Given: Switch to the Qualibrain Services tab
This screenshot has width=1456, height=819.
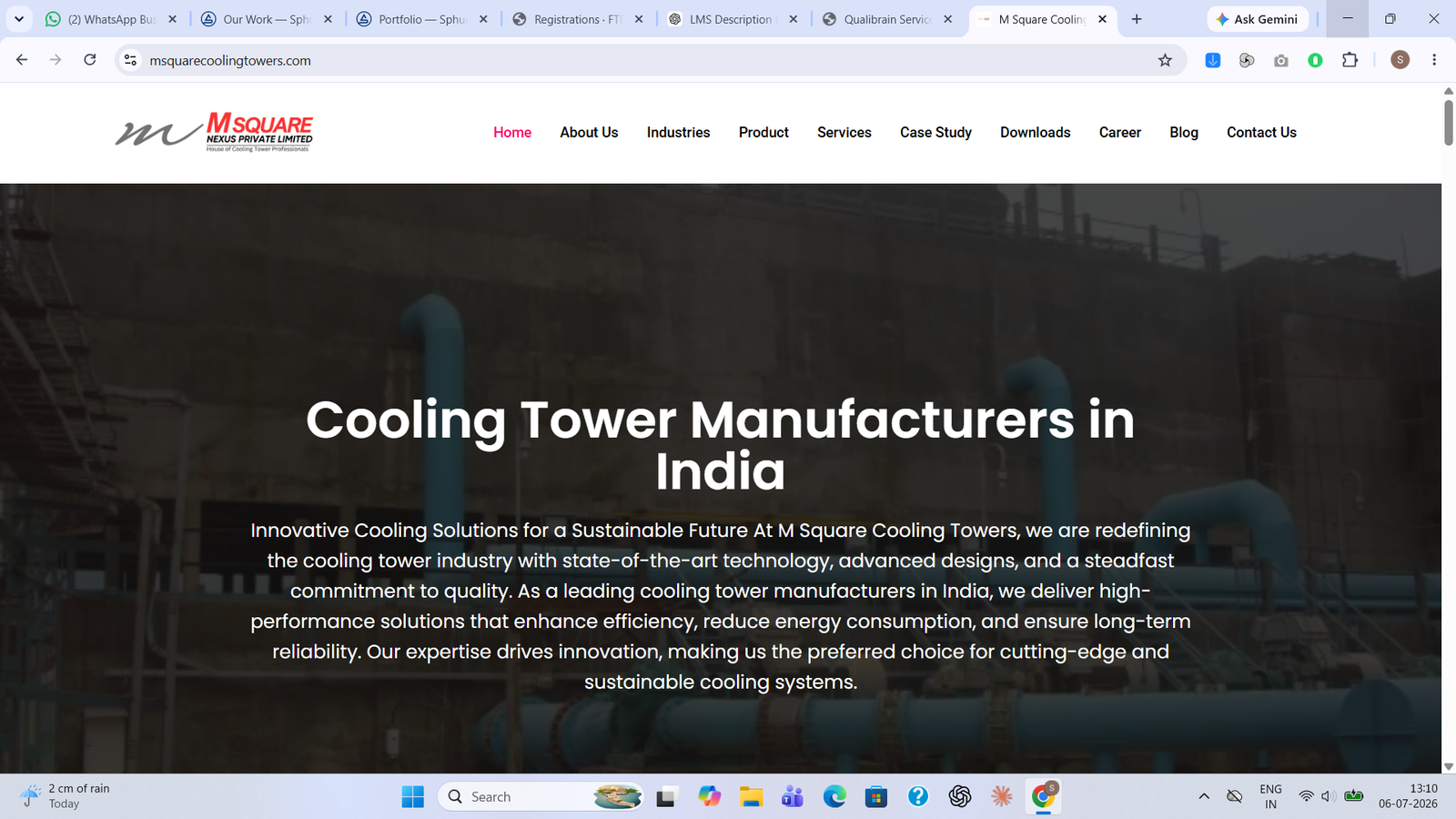Looking at the screenshot, I should [x=887, y=19].
